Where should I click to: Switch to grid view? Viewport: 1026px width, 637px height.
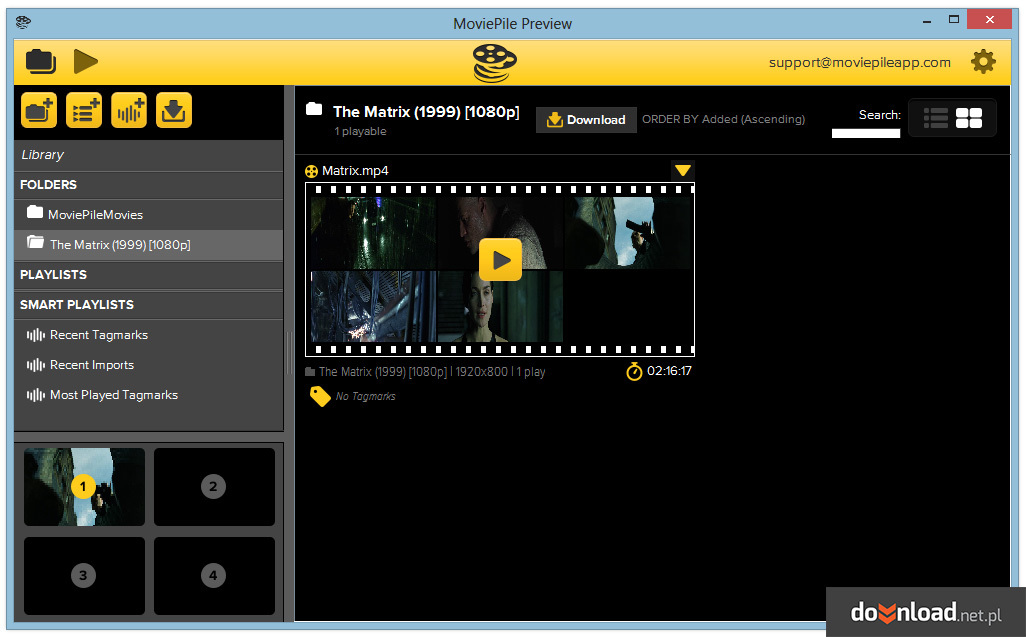tap(969, 118)
